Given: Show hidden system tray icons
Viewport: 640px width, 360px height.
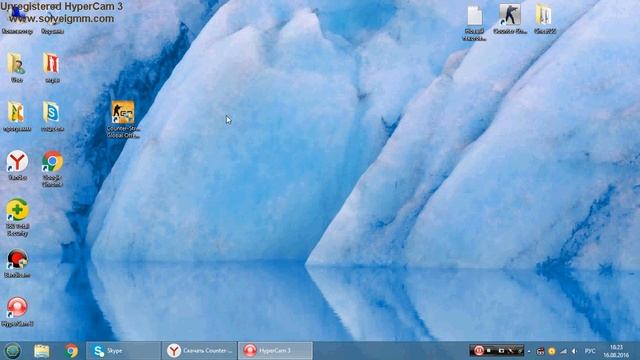Looking at the screenshot, I should 529,351.
